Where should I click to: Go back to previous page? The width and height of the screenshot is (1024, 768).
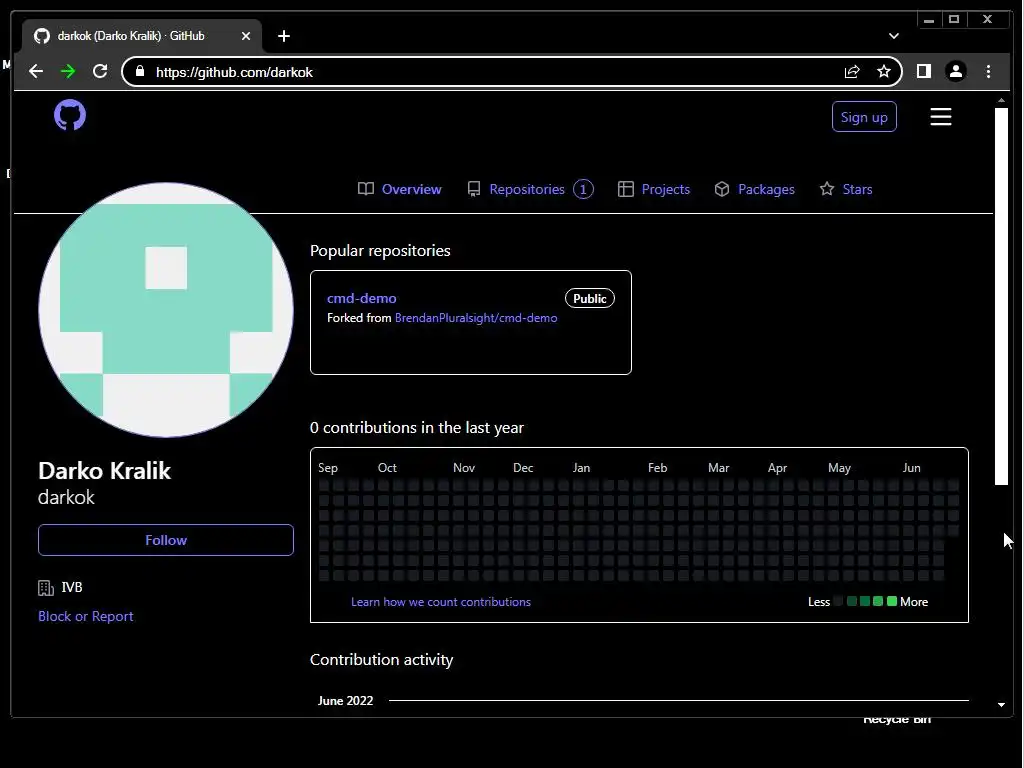[36, 71]
